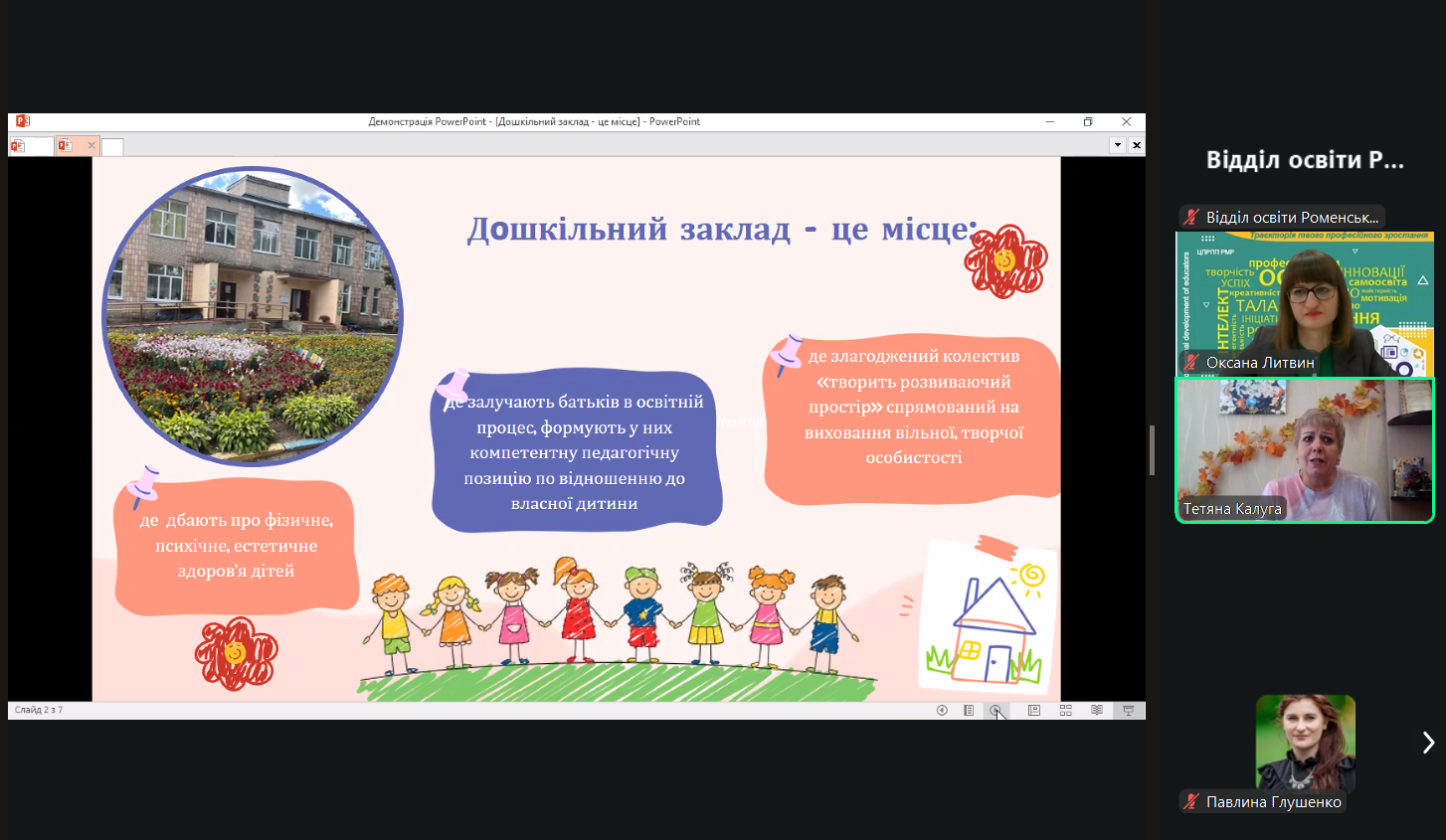Open the tab list dropdown arrow
Viewport: 1446px width, 840px height.
pos(1118,145)
